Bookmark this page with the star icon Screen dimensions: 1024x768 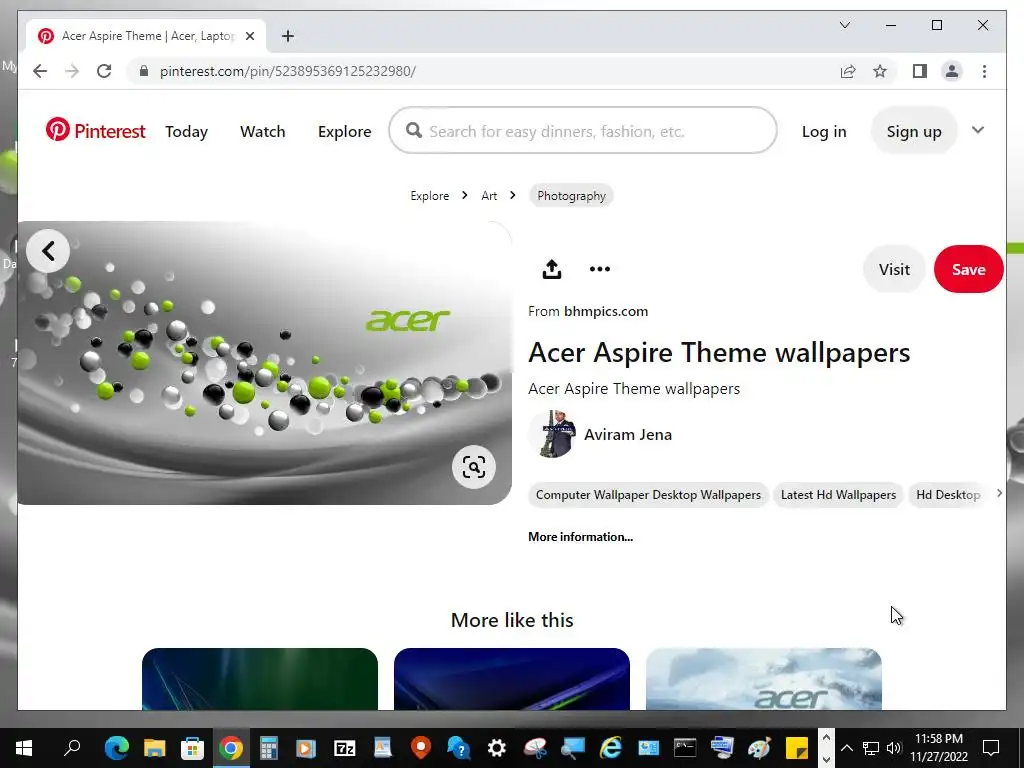pos(880,71)
